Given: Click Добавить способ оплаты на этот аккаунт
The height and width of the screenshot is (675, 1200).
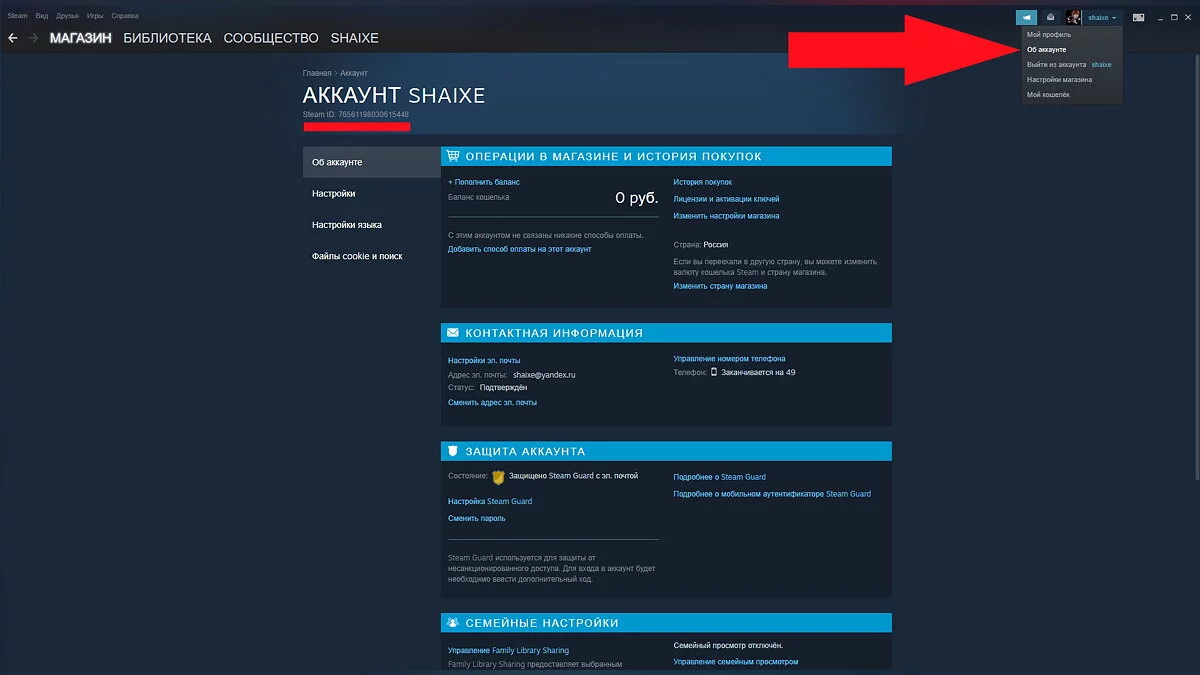Looking at the screenshot, I should [x=520, y=249].
